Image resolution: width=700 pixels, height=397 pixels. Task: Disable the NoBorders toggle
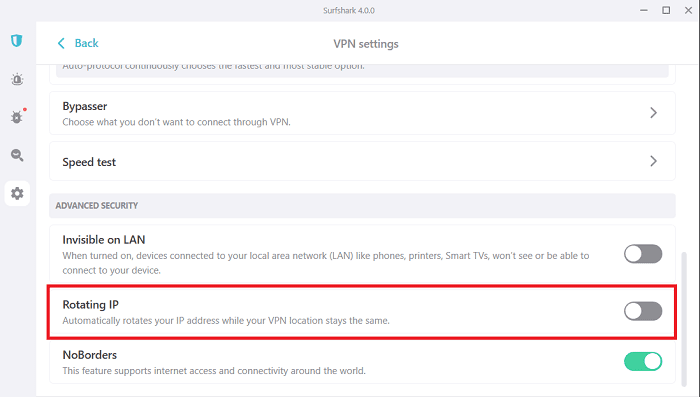coord(643,361)
